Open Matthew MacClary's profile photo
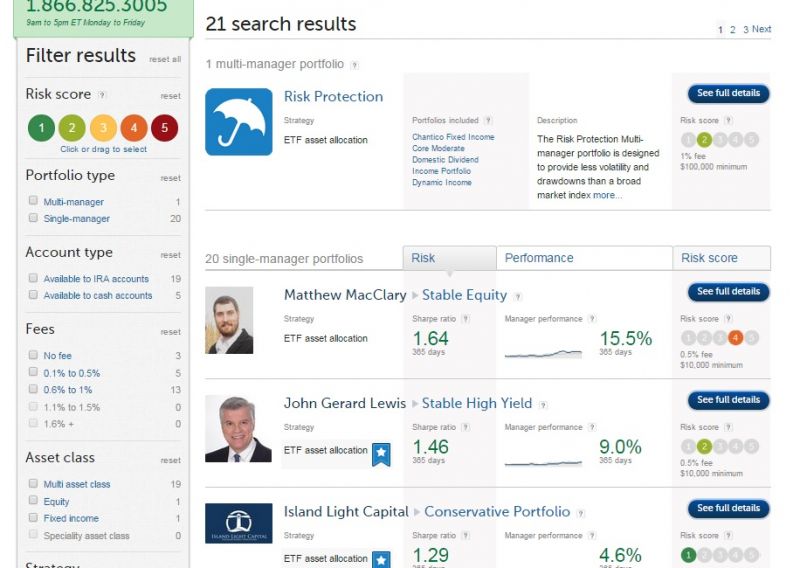The image size is (800, 568). pos(229,320)
